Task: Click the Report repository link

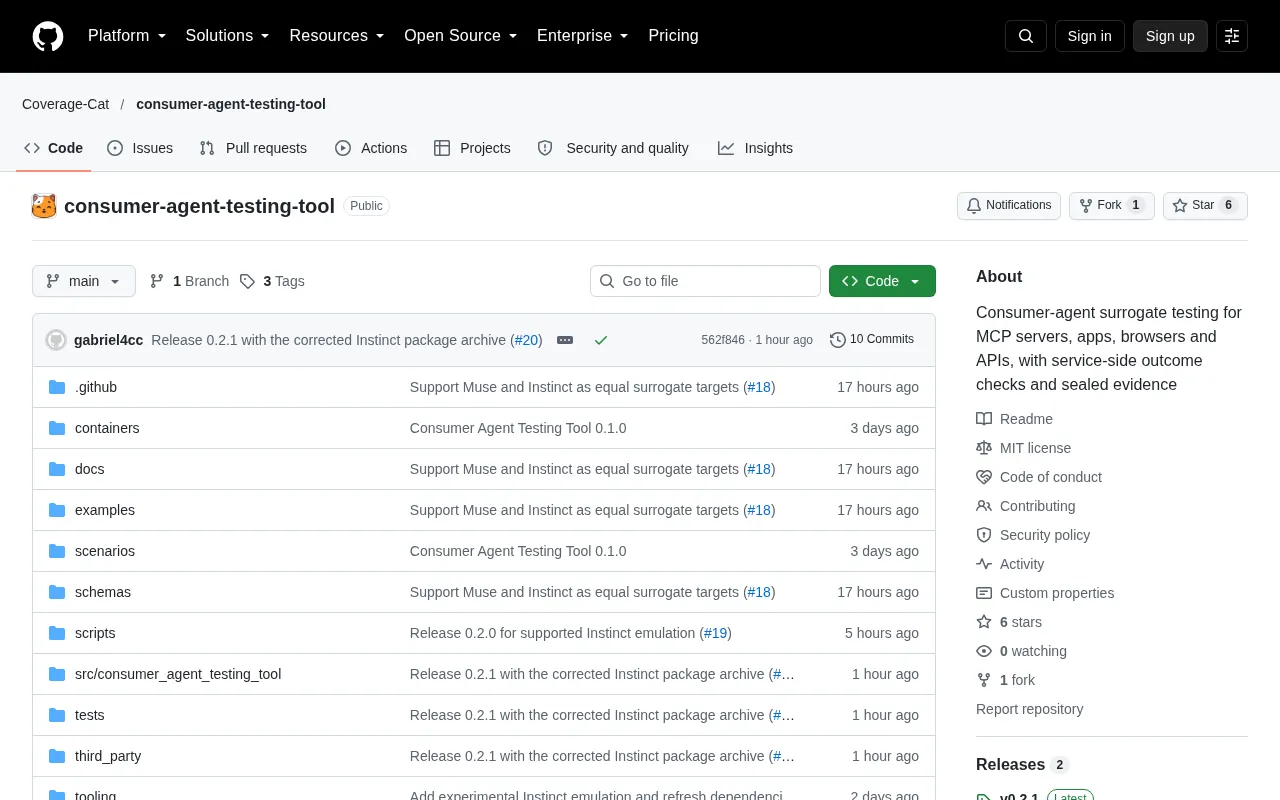Action: tap(1029, 709)
